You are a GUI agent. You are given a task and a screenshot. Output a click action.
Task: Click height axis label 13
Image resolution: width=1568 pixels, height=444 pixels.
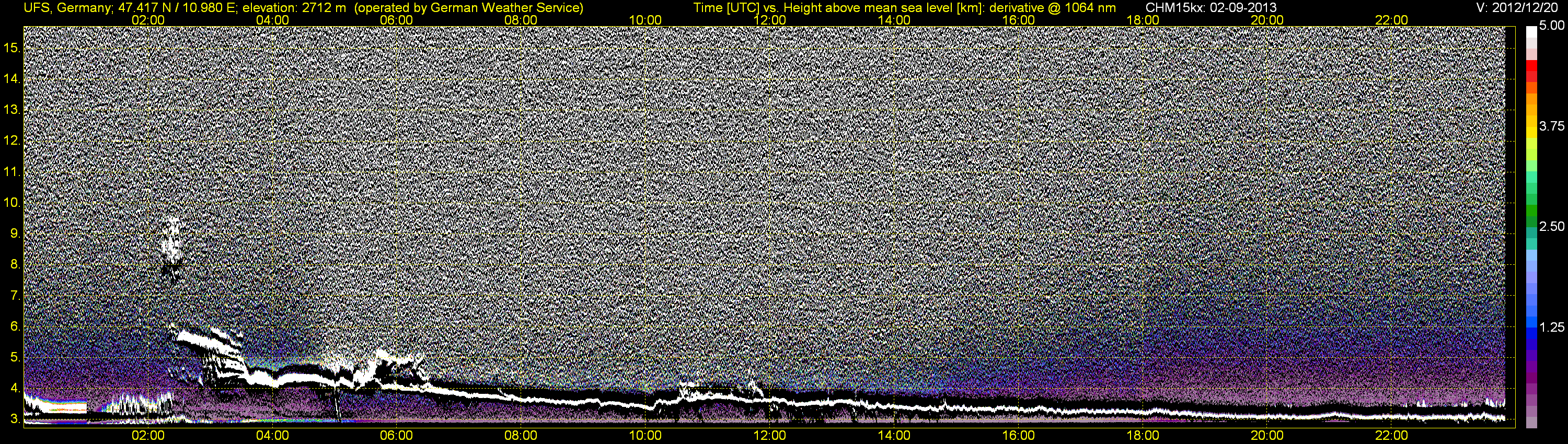pyautogui.click(x=12, y=110)
